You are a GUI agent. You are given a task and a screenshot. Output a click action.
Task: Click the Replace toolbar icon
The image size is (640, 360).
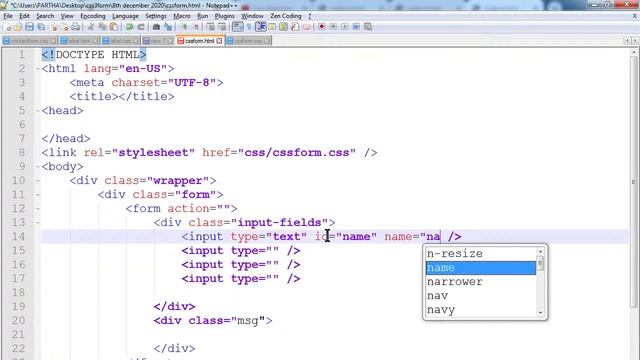pyautogui.click(x=168, y=27)
